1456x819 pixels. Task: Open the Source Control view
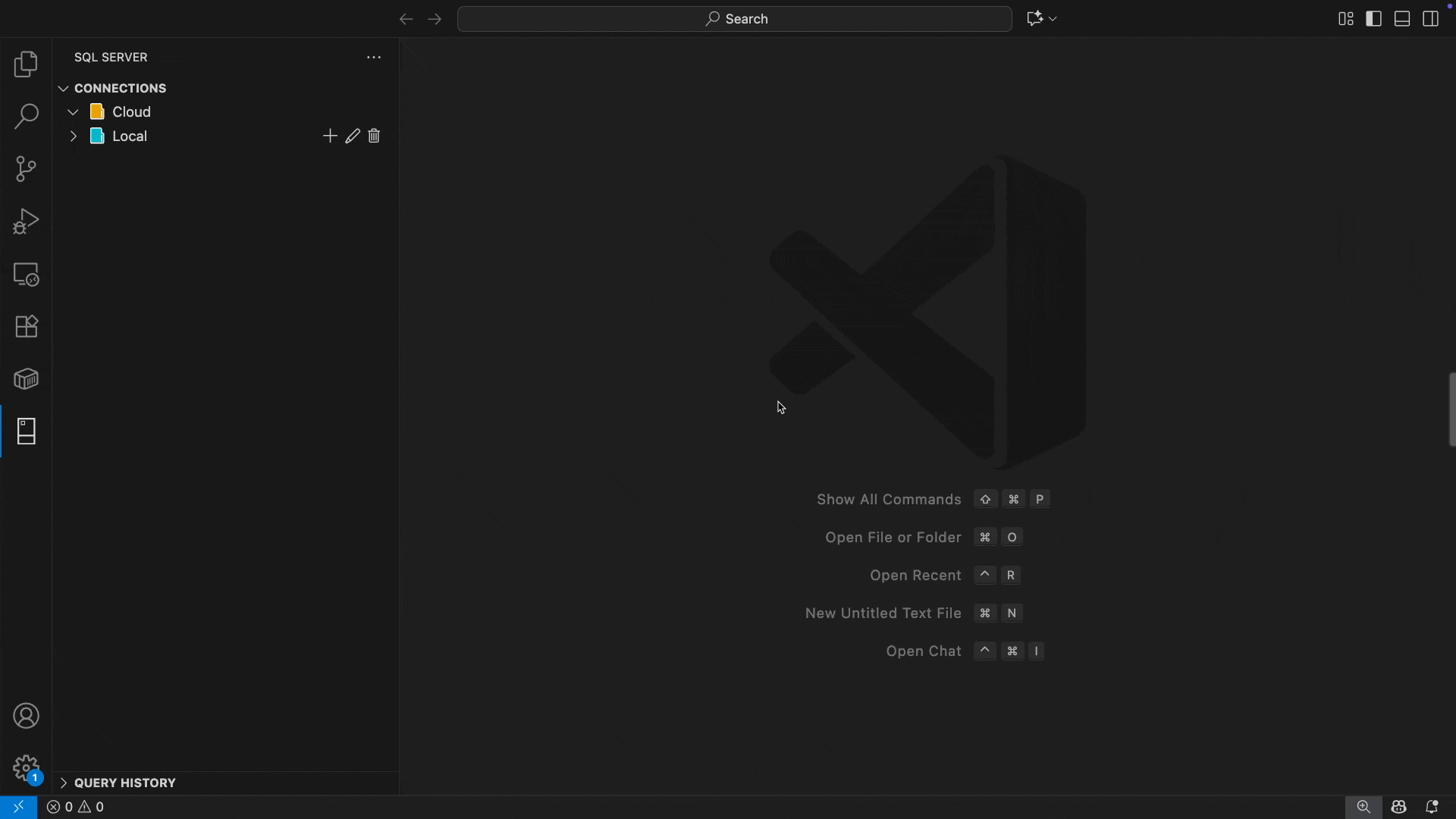pos(26,168)
